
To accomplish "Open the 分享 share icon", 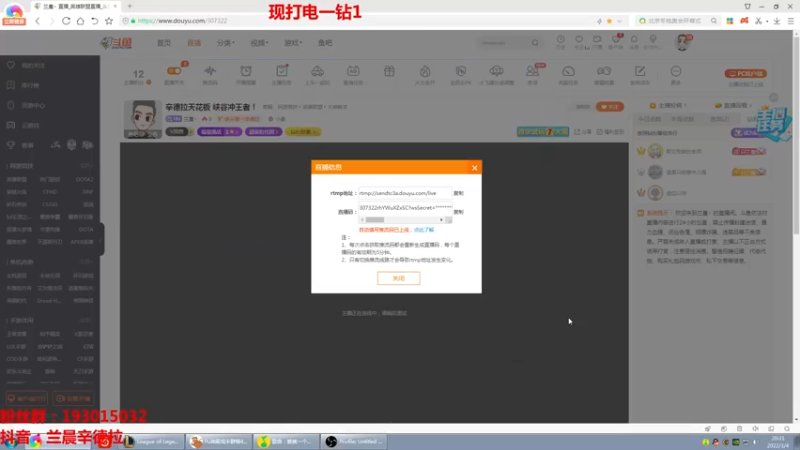I will pos(583,132).
